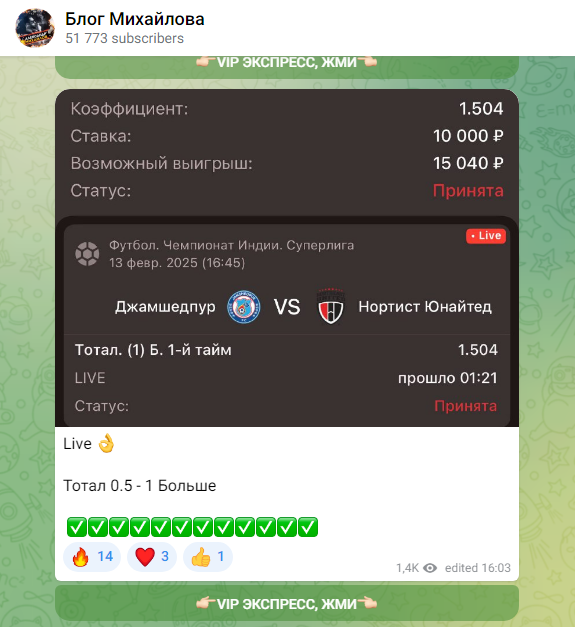Click the Джамшедпур team logo

pyautogui.click(x=244, y=307)
